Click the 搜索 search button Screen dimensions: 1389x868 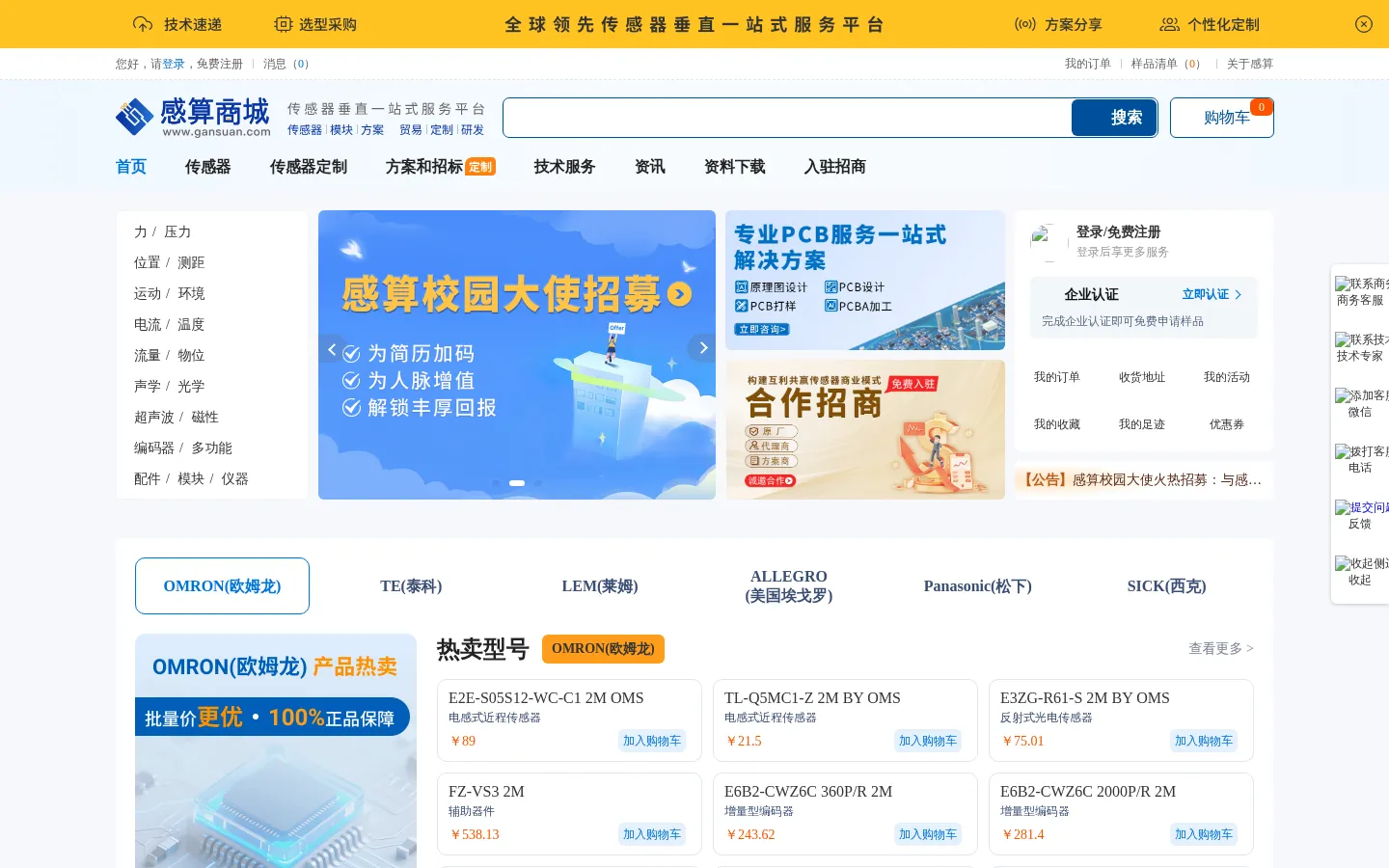pos(1114,118)
